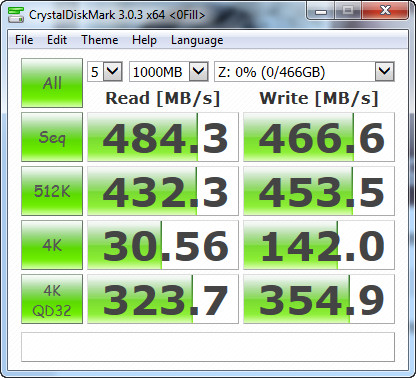Click the 4K read result 30.56
Image resolution: width=416 pixels, height=378 pixels.
[163, 245]
